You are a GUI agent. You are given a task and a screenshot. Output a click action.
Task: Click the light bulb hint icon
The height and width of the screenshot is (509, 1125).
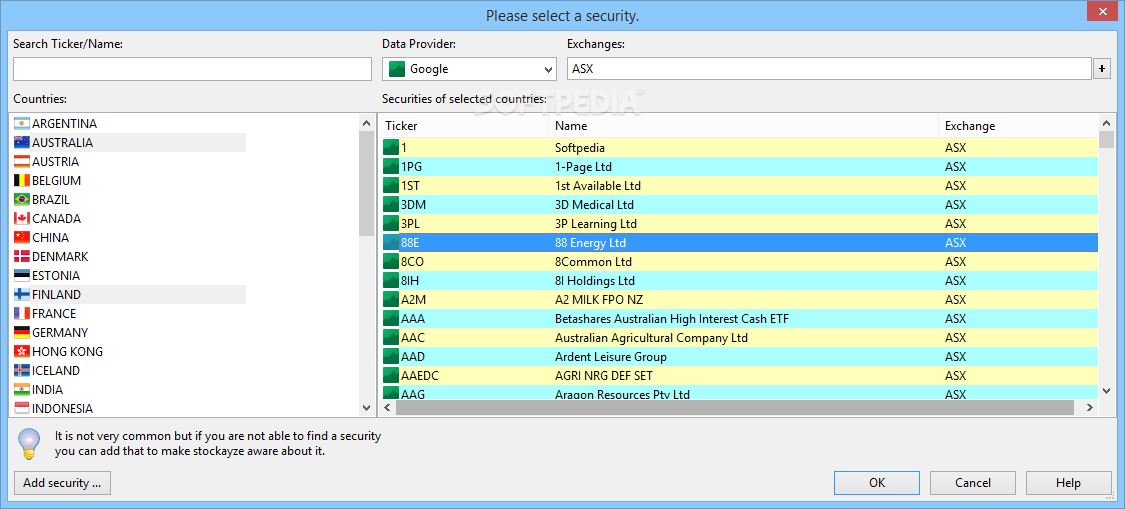point(29,443)
